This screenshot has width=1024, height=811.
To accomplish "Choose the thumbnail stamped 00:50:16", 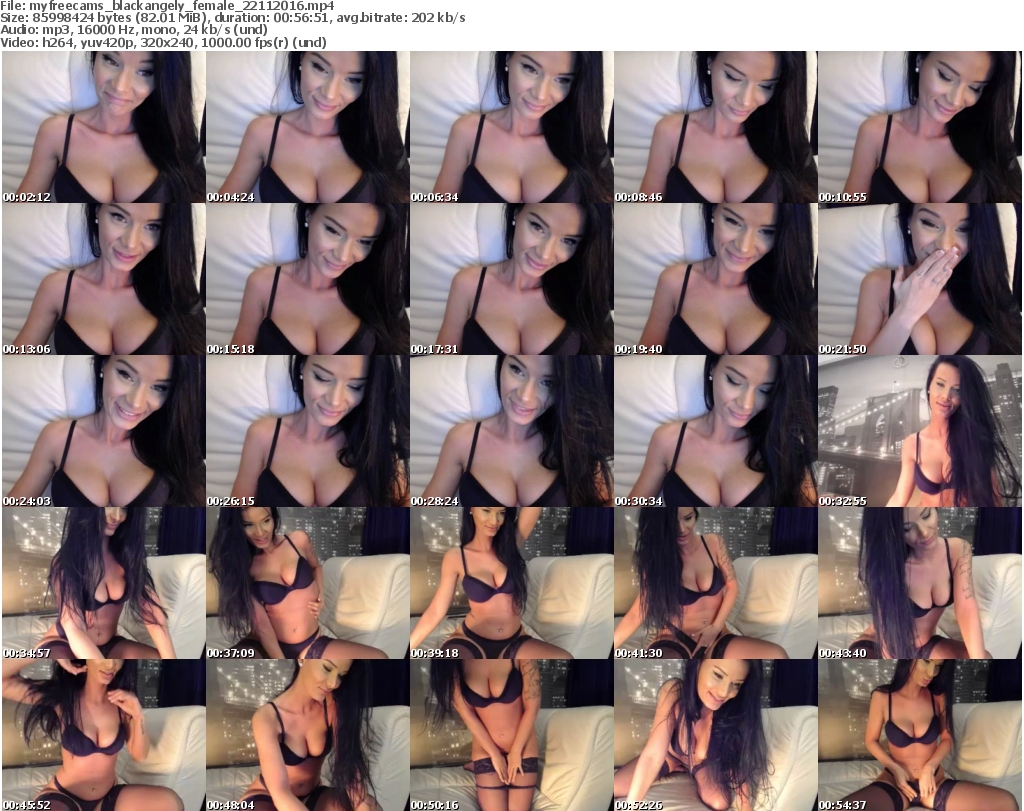I will [511, 735].
